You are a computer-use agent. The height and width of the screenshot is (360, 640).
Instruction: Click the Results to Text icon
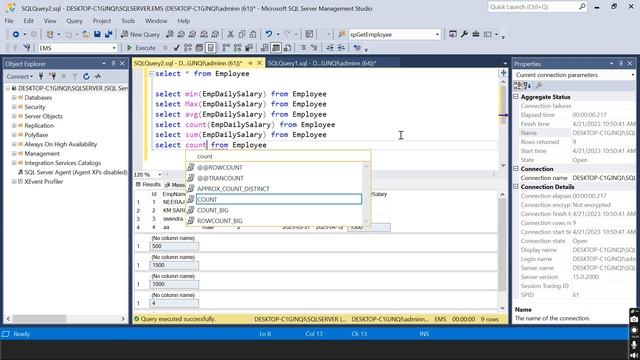[x=264, y=48]
